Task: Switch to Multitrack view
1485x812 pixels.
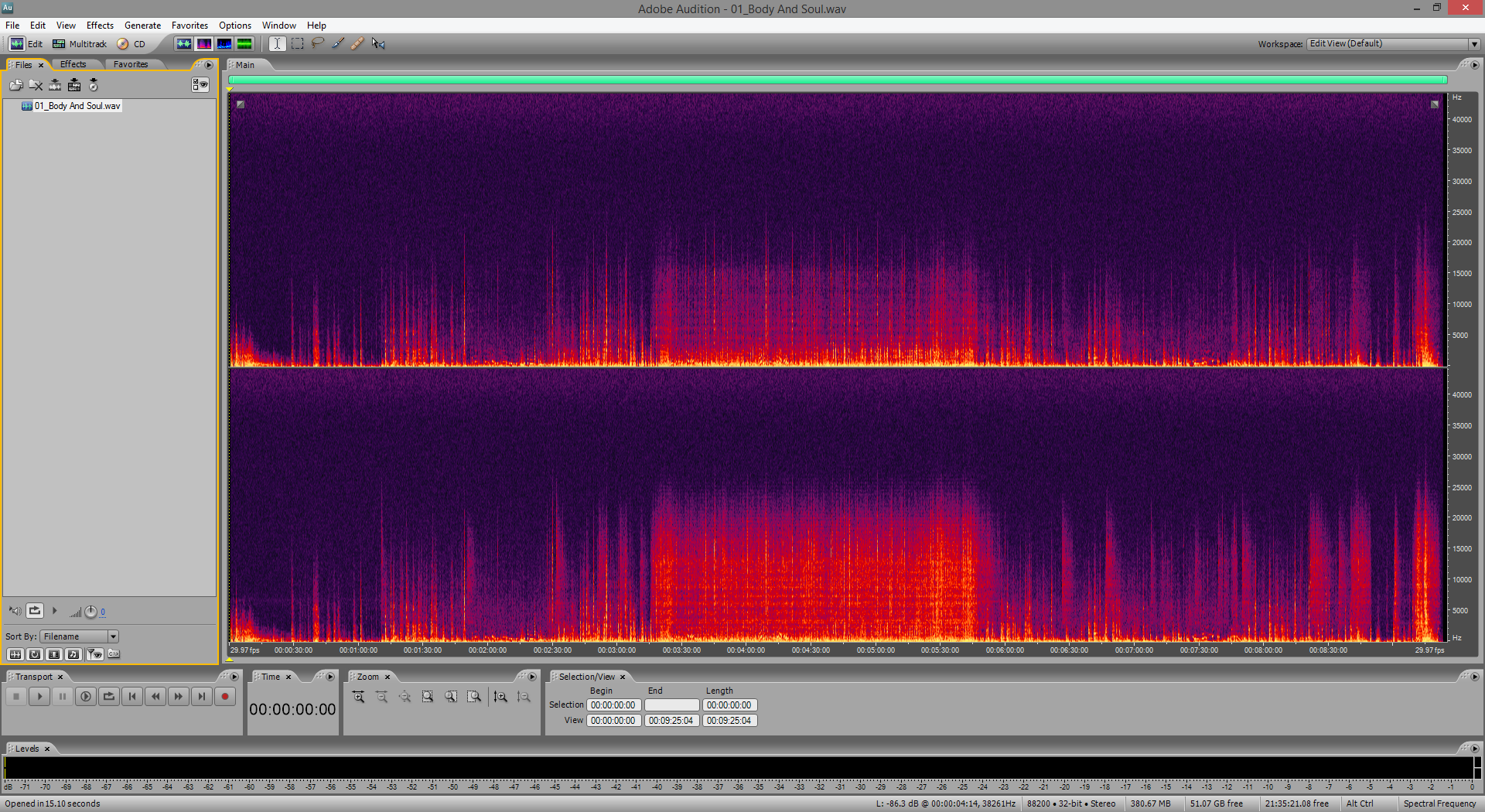Action: coord(80,44)
